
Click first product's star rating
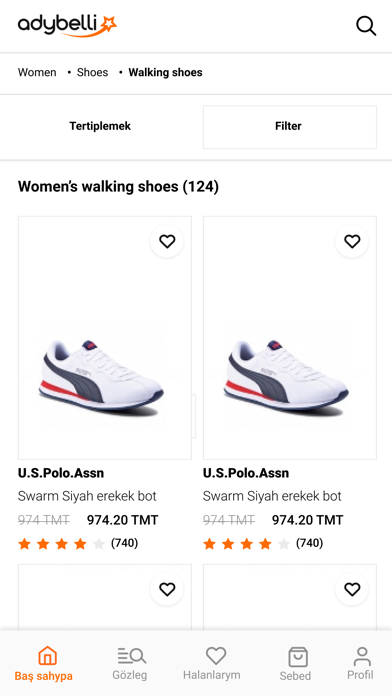(62, 544)
